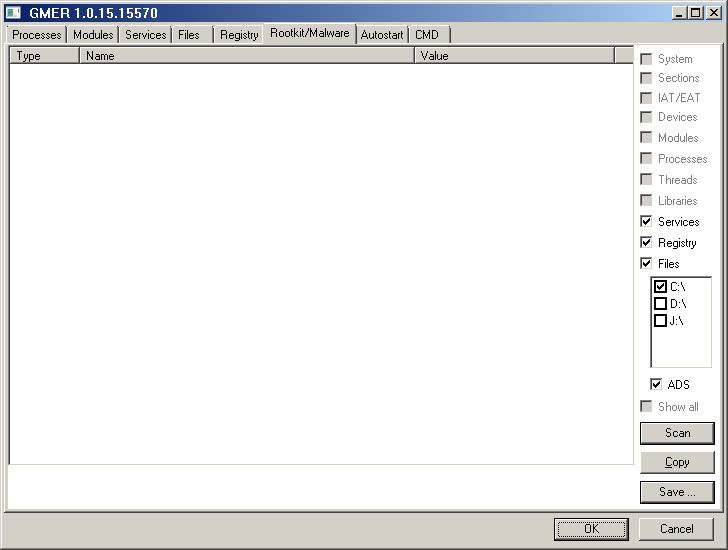Toggle the IAT/EAT checkbox

[x=646, y=98]
